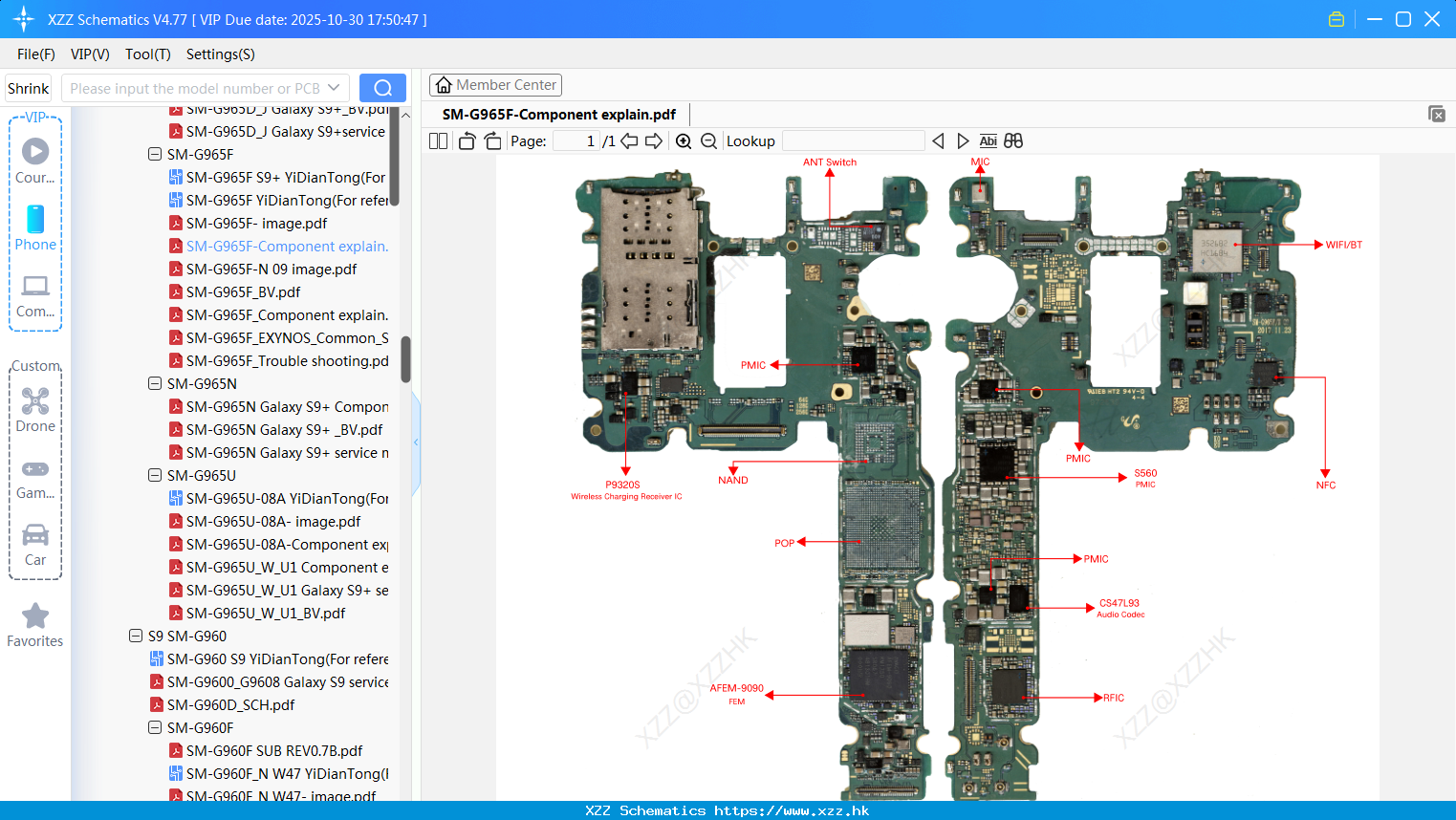Collapse the SM-G965F tree folder
Image resolution: width=1456 pixels, height=820 pixels.
pyautogui.click(x=155, y=154)
